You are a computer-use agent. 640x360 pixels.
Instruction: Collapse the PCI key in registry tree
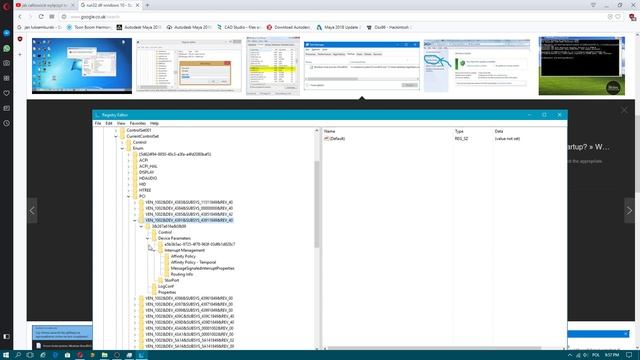[x=129, y=196]
